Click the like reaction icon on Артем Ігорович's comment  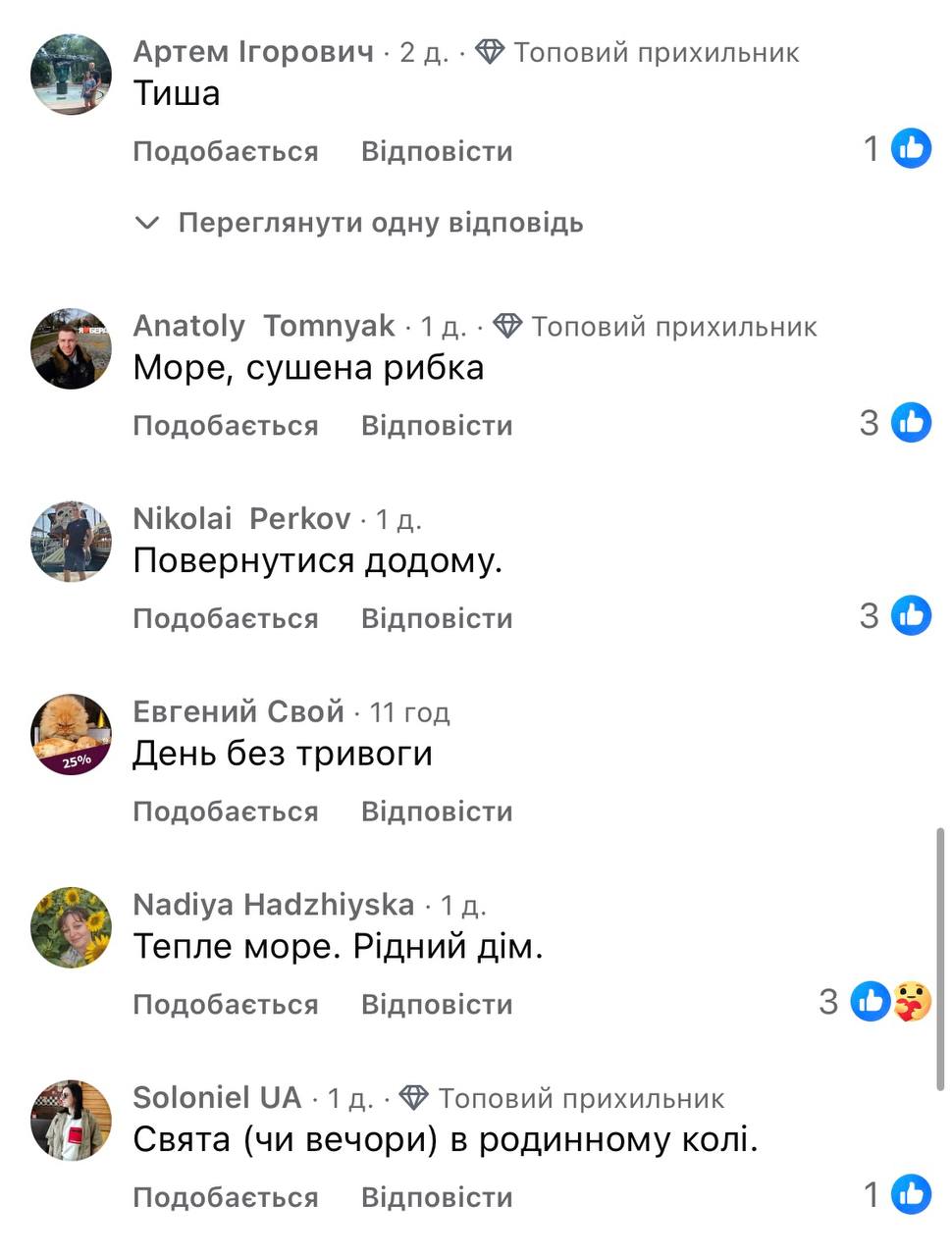911,148
